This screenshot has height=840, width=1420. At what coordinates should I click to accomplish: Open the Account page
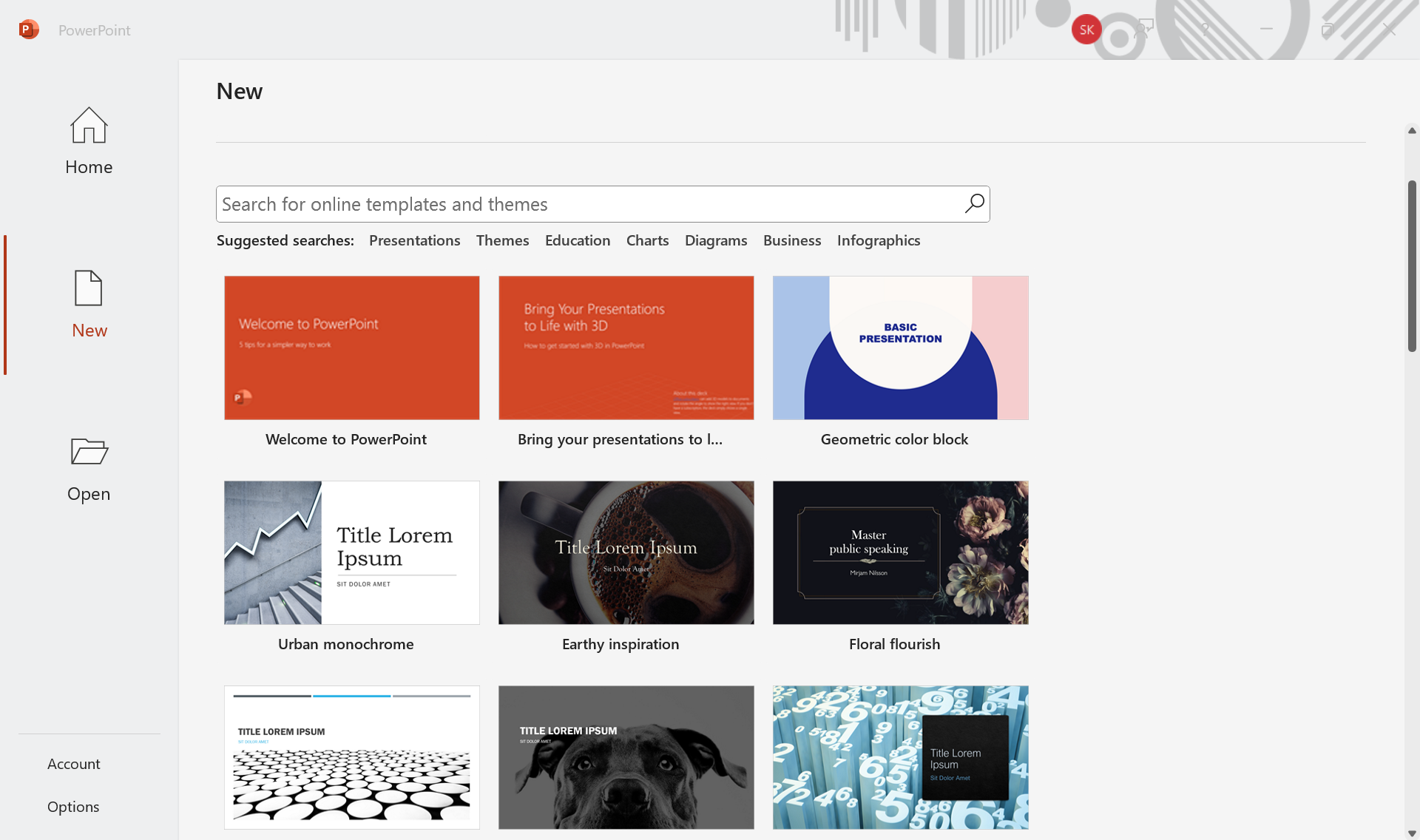tap(73, 764)
